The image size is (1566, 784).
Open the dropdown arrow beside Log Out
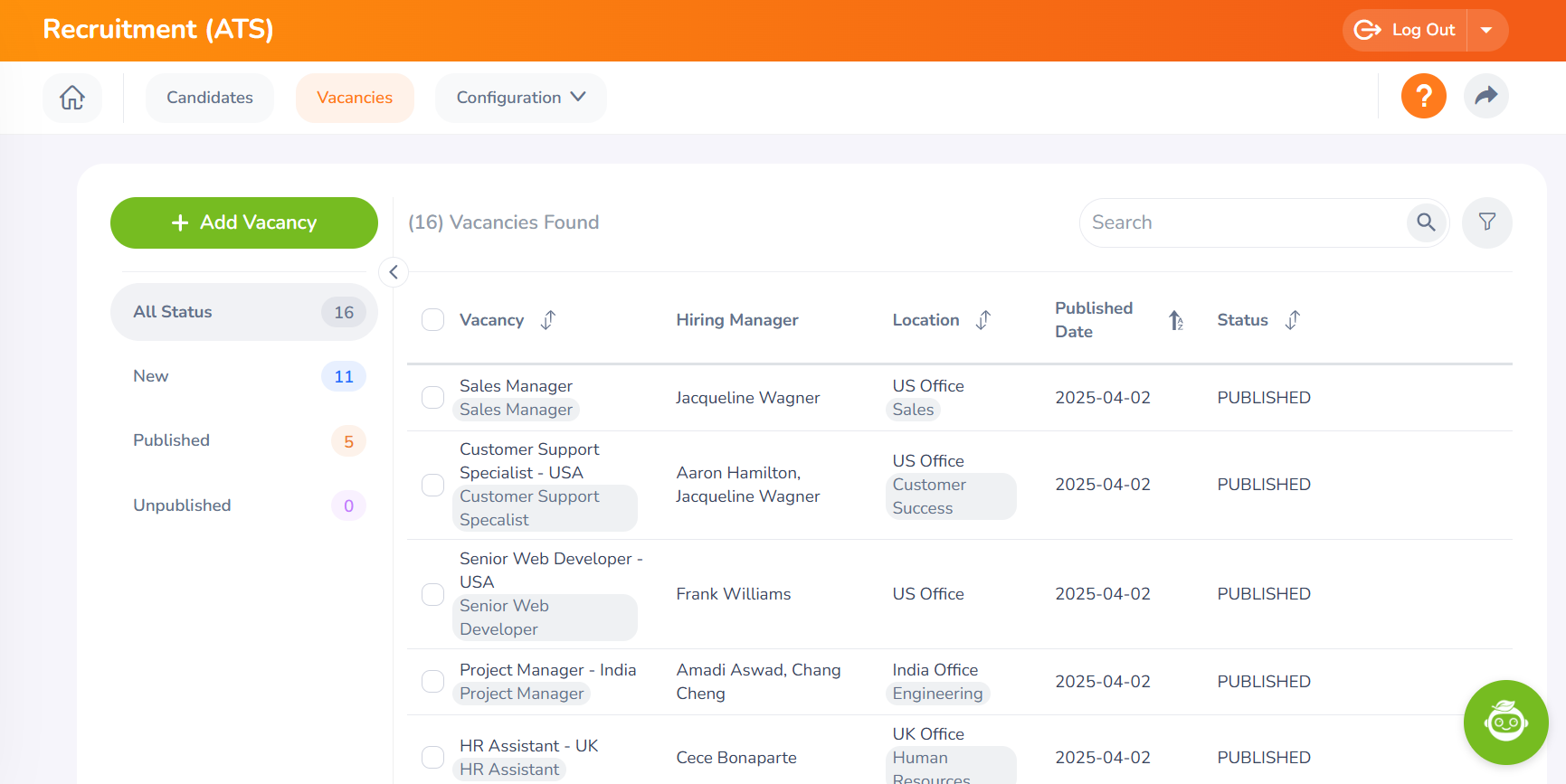click(1486, 31)
